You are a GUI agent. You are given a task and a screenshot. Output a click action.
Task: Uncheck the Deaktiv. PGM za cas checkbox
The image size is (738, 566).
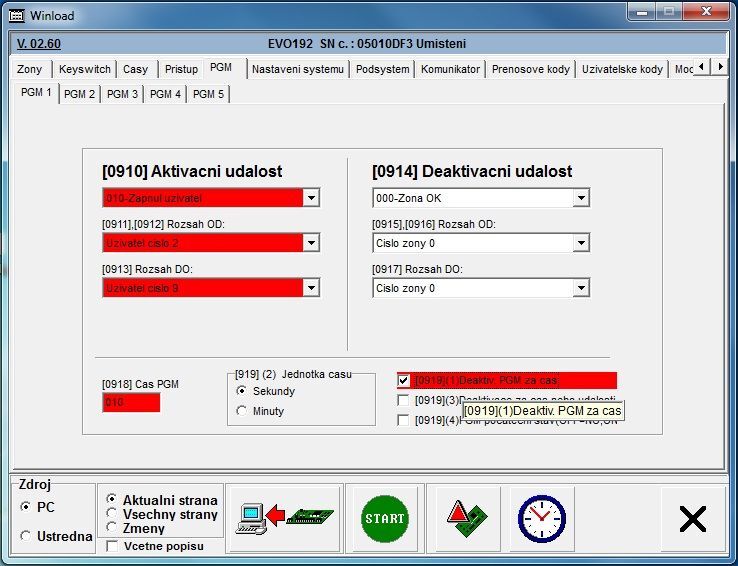tap(404, 381)
